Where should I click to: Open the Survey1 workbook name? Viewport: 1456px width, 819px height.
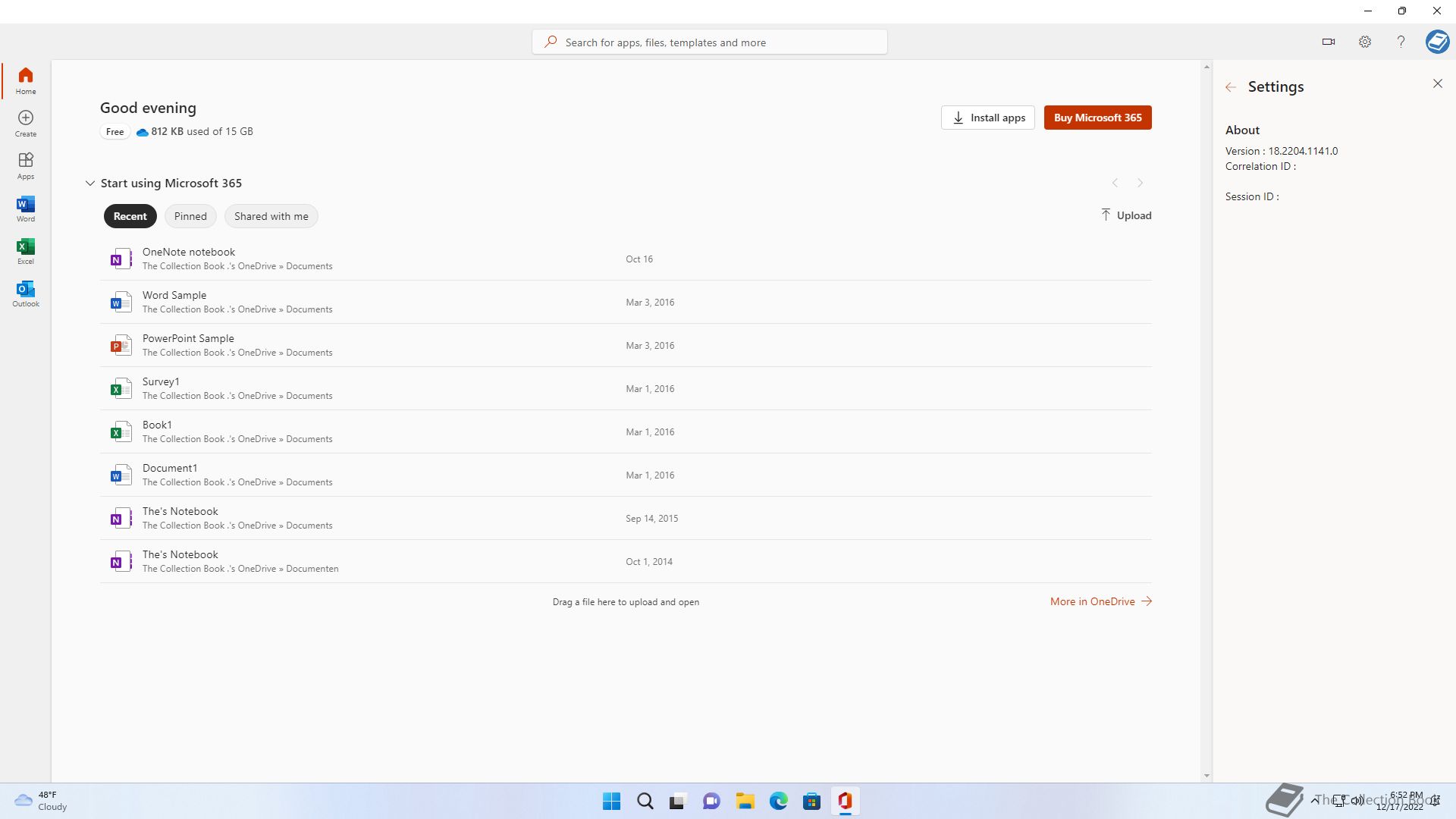pos(161,381)
